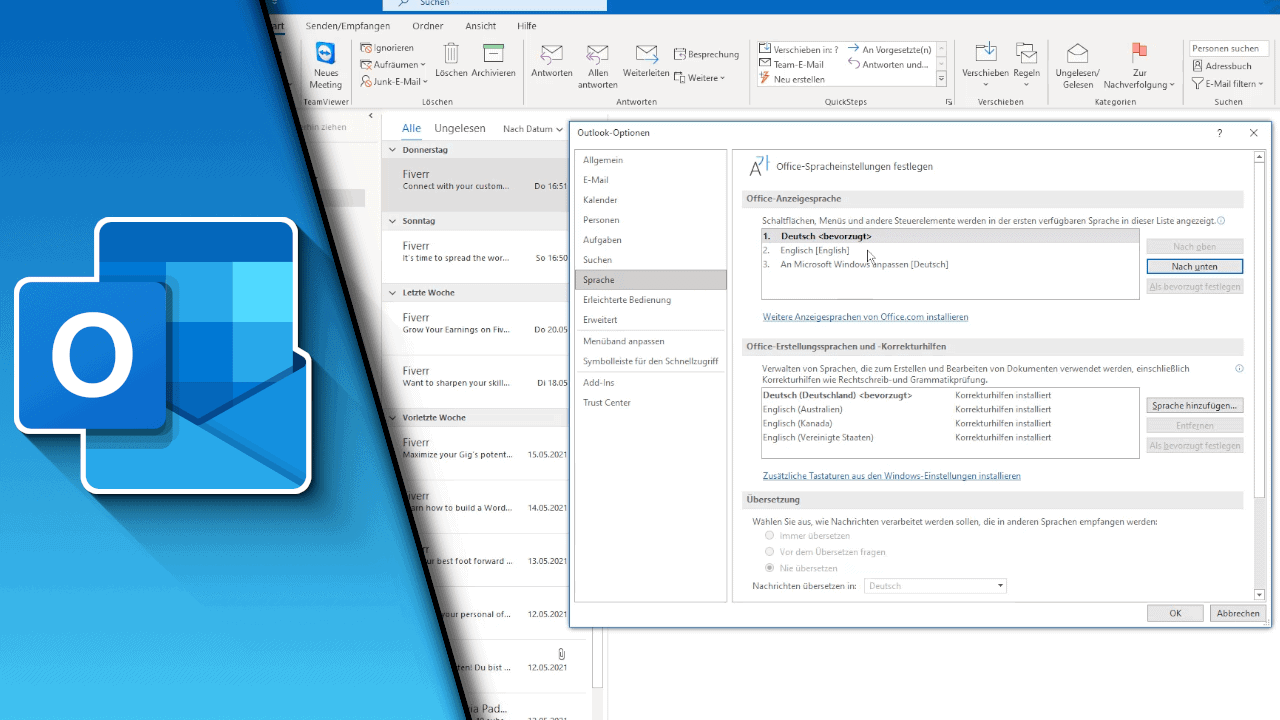Click Sprache hinzufügen... button
This screenshot has height=720, width=1280.
pyautogui.click(x=1194, y=406)
